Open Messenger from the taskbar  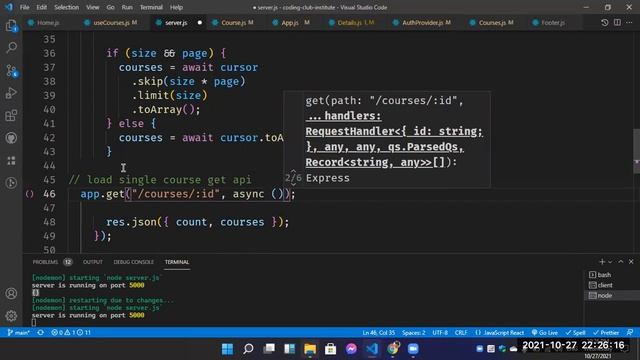[351, 349]
